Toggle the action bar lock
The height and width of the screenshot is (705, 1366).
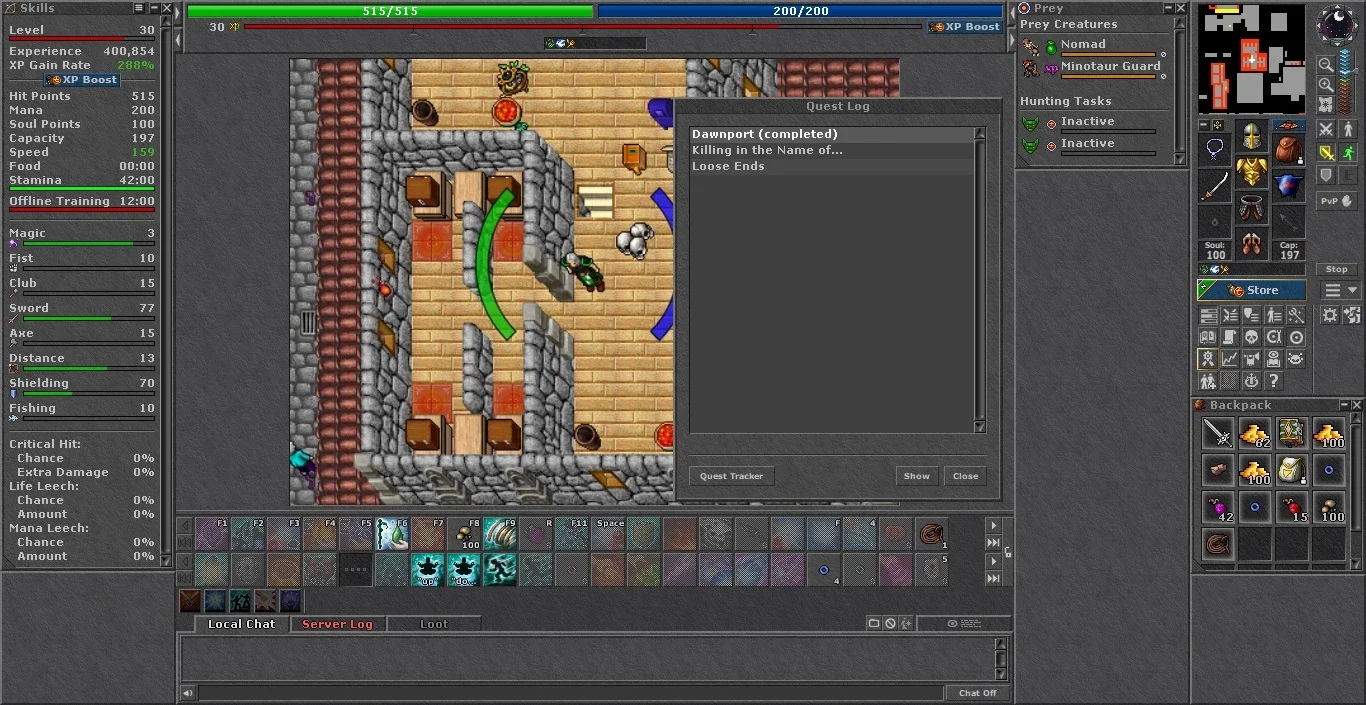1008,552
